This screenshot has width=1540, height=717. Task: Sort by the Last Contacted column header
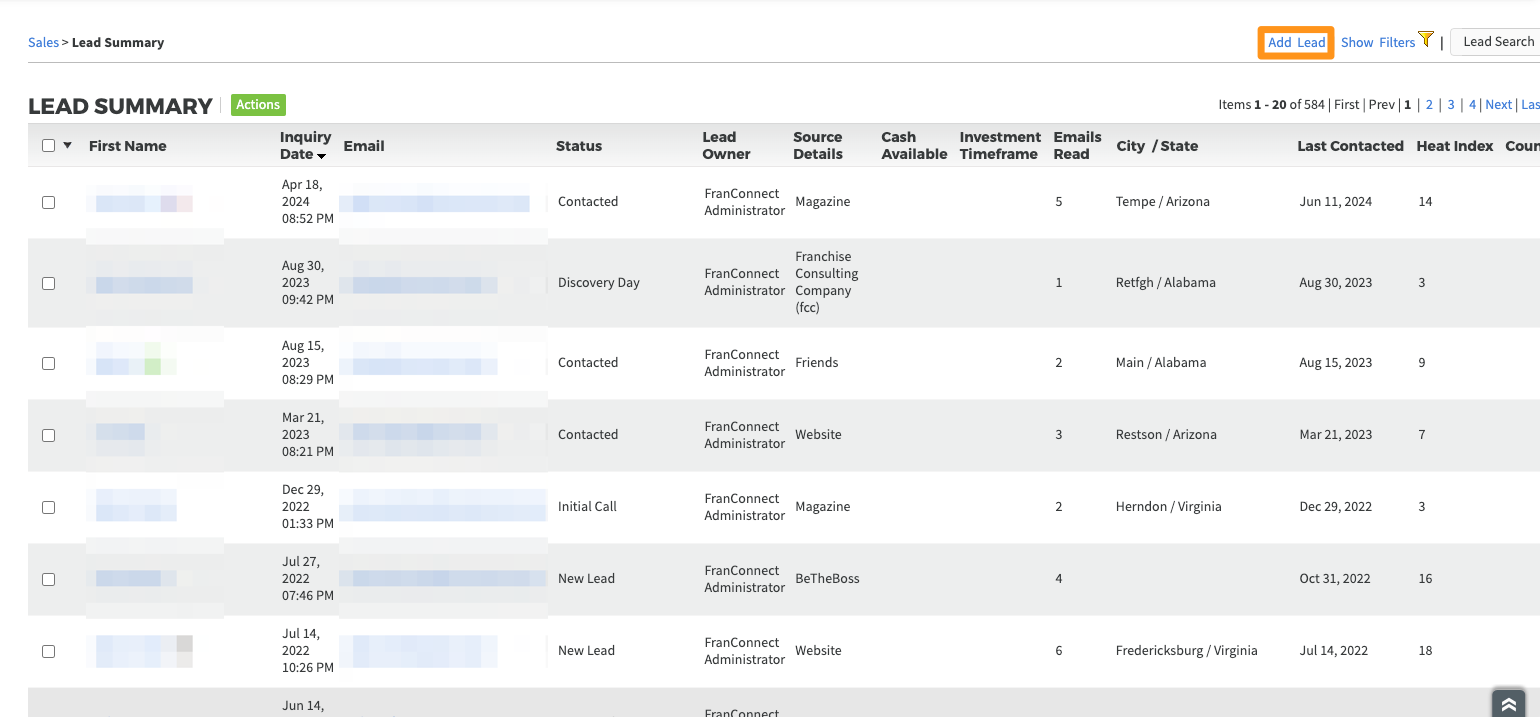pos(1350,146)
